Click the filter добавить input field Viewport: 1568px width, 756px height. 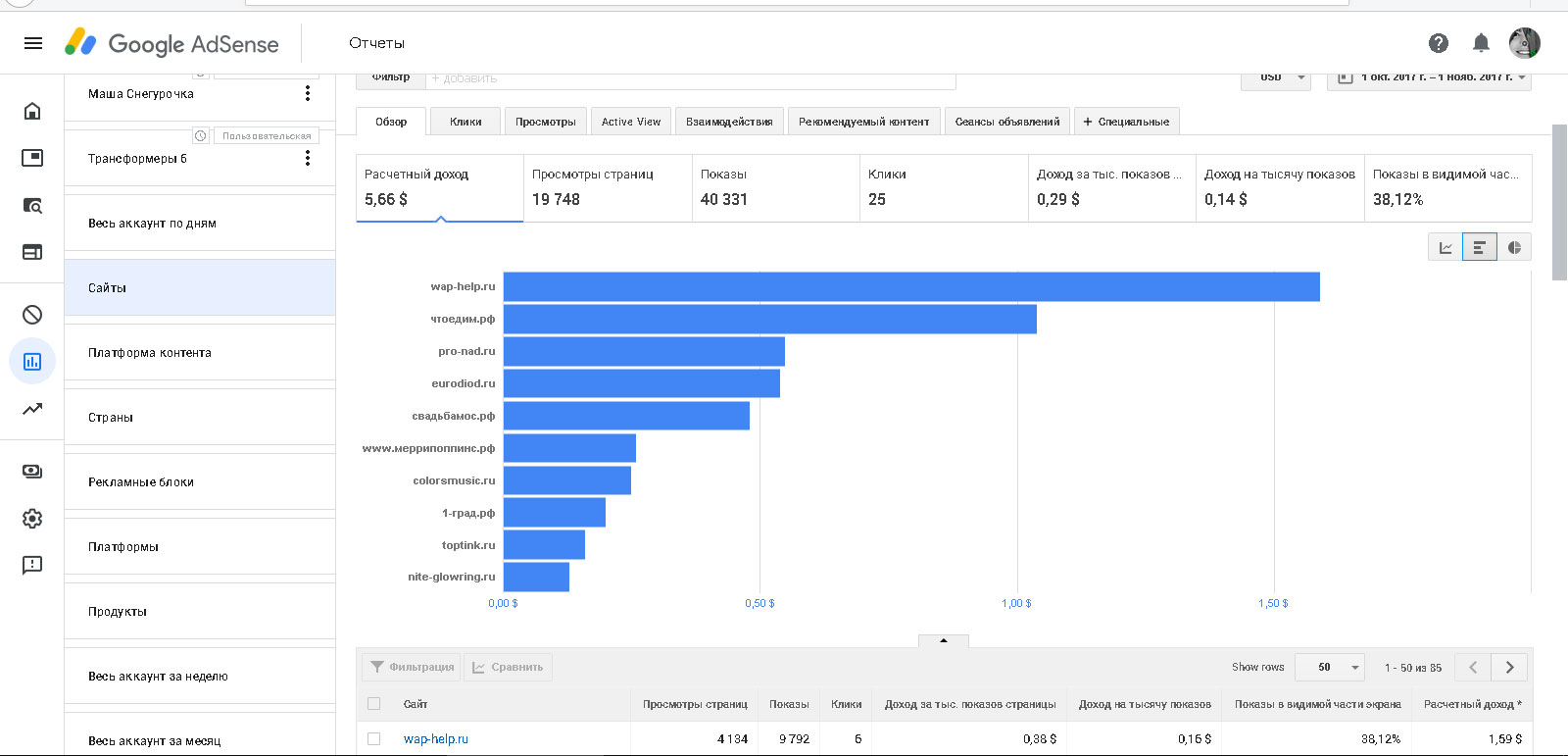coord(691,79)
